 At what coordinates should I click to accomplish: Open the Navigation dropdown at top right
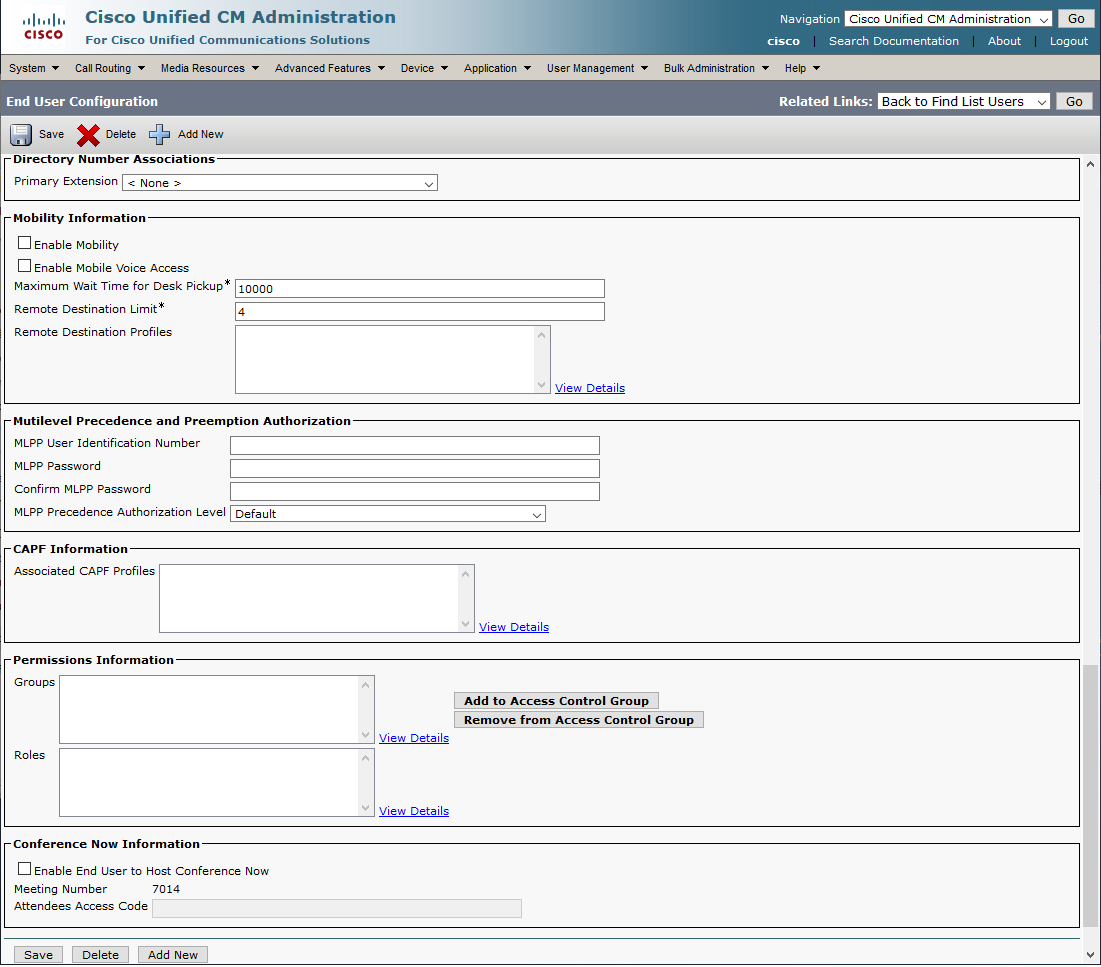947,19
